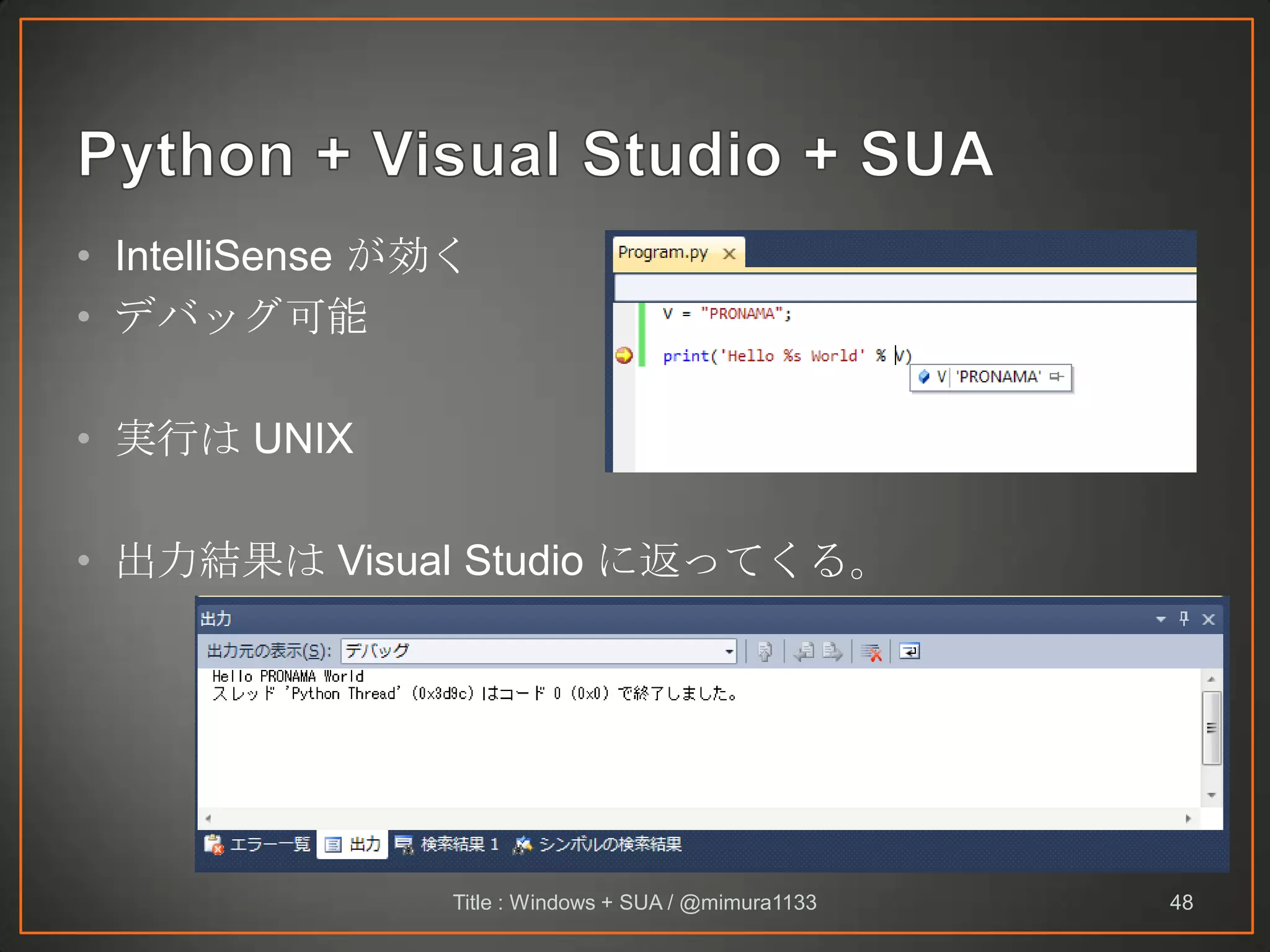Click the navigation bar above the code editor

pos(905,288)
